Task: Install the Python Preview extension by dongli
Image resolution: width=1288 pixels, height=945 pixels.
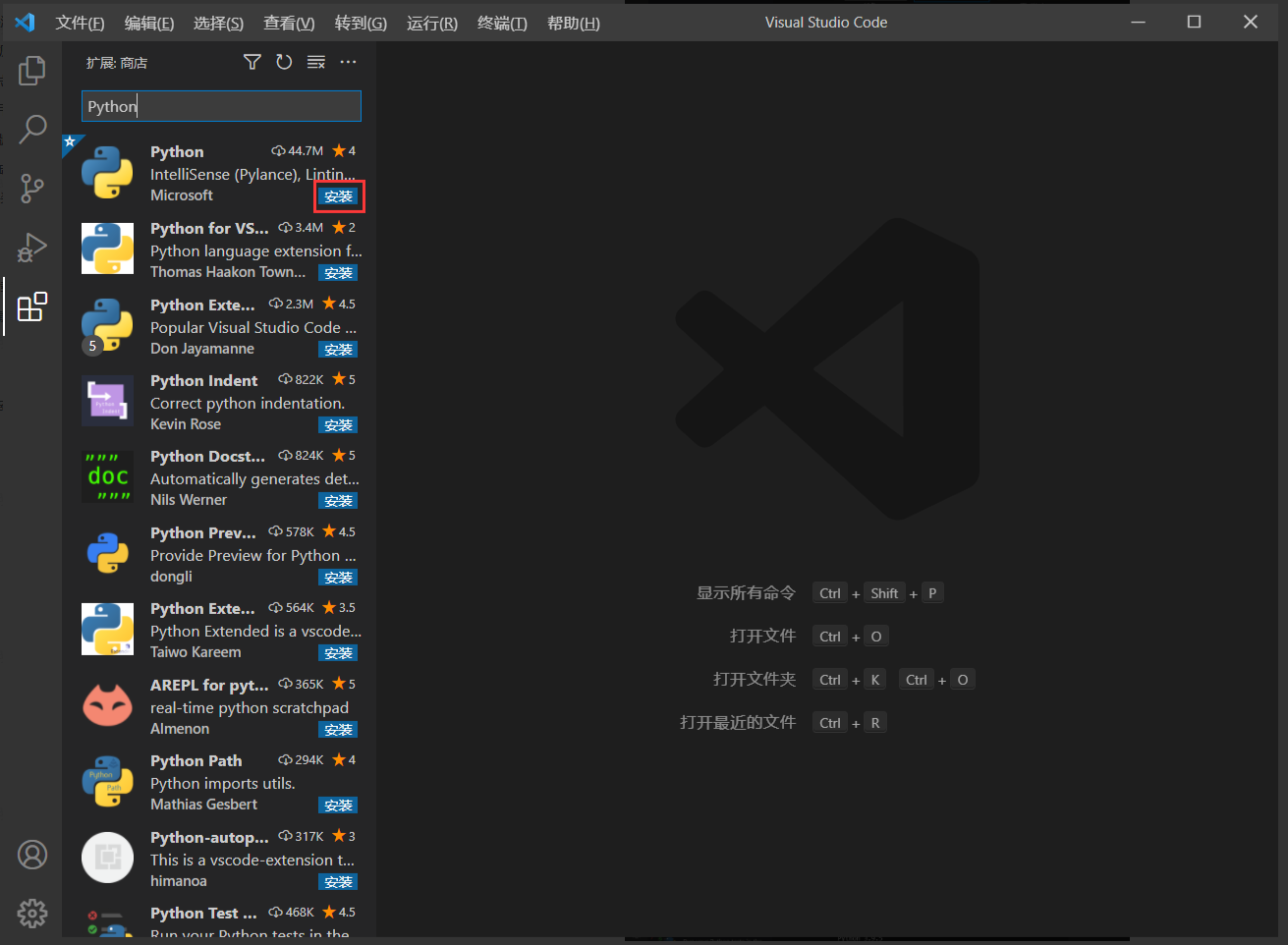Action: pyautogui.click(x=338, y=578)
